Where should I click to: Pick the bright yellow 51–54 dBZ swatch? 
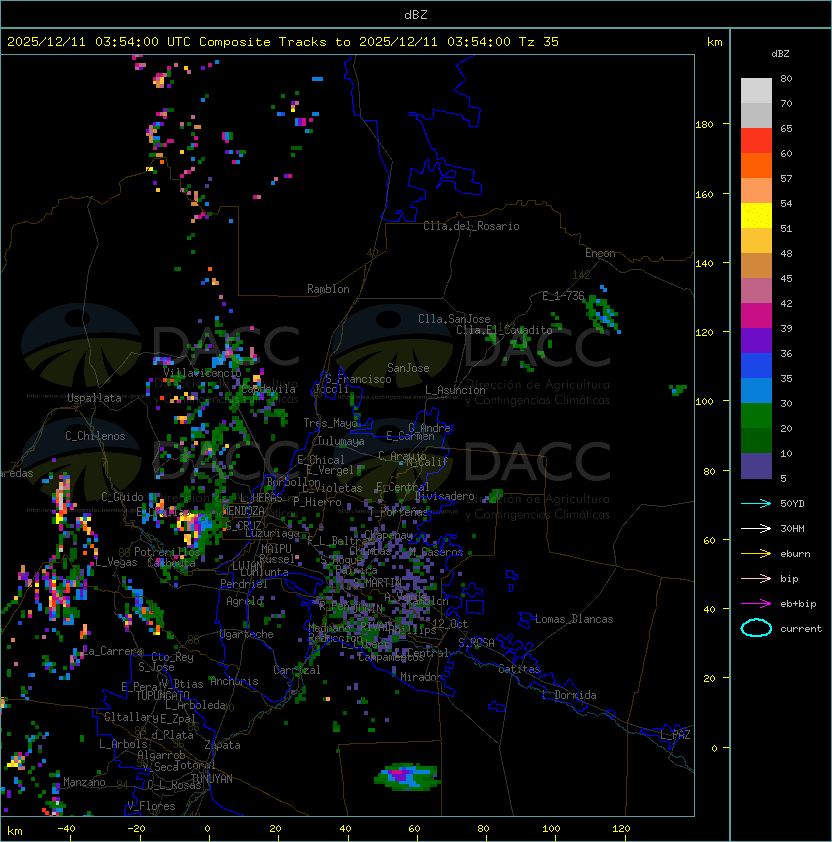coord(756,215)
